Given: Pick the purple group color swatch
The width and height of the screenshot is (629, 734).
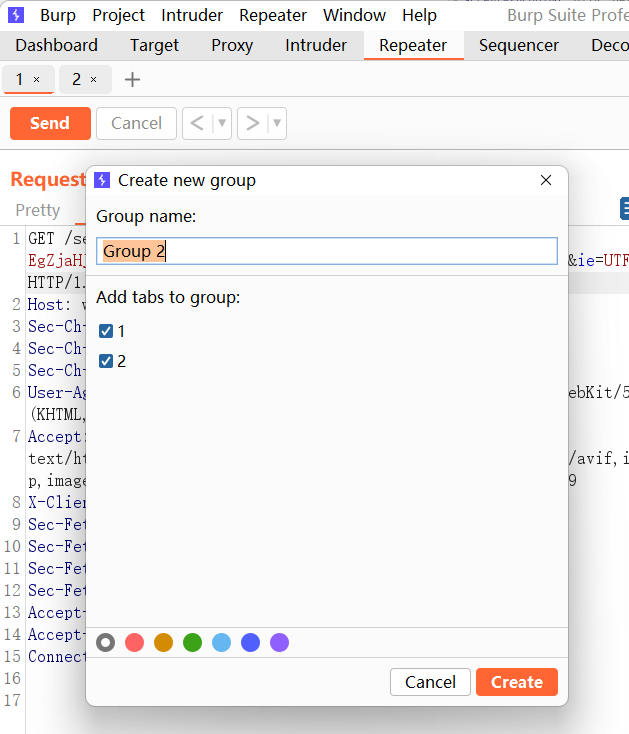Looking at the screenshot, I should click(279, 643).
